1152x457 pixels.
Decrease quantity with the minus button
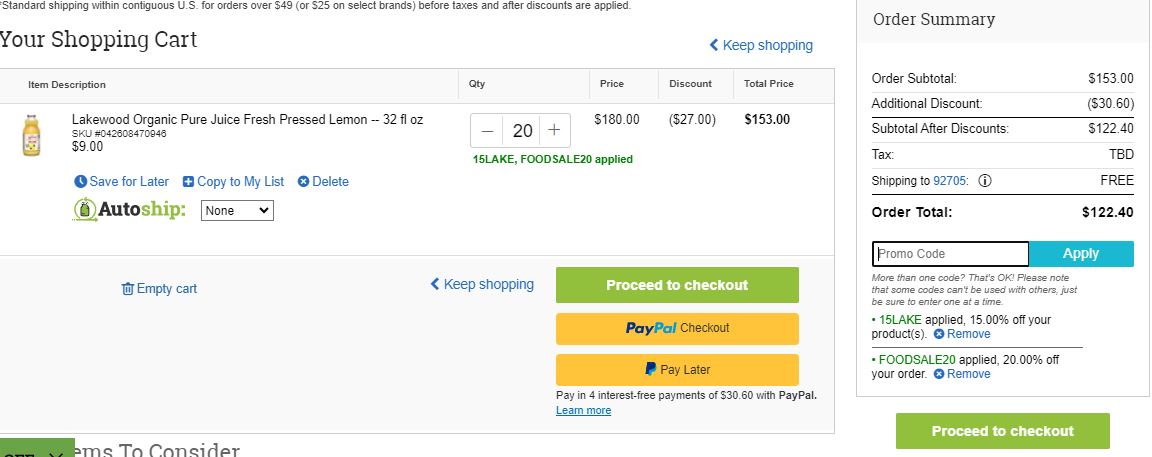coord(487,131)
